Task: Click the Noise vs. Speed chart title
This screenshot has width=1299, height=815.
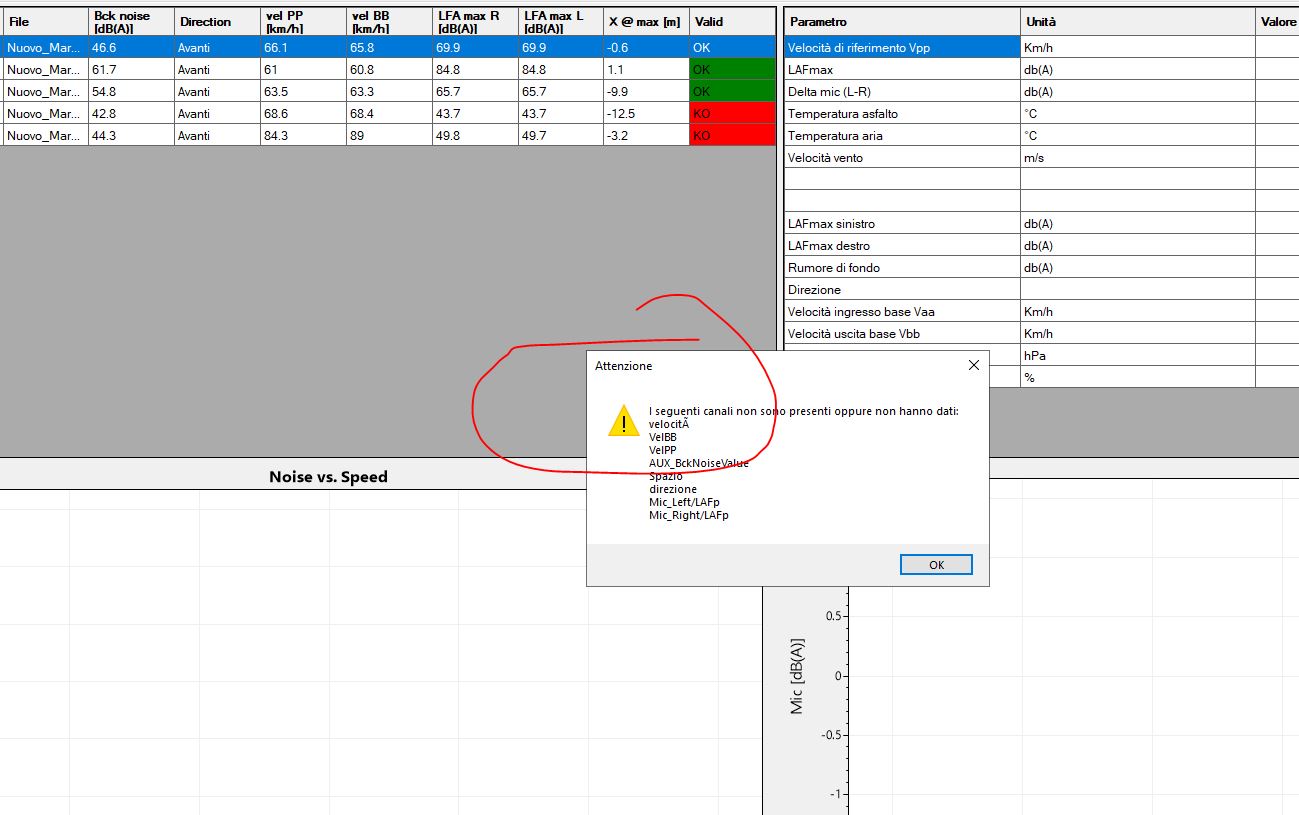Action: pos(328,477)
